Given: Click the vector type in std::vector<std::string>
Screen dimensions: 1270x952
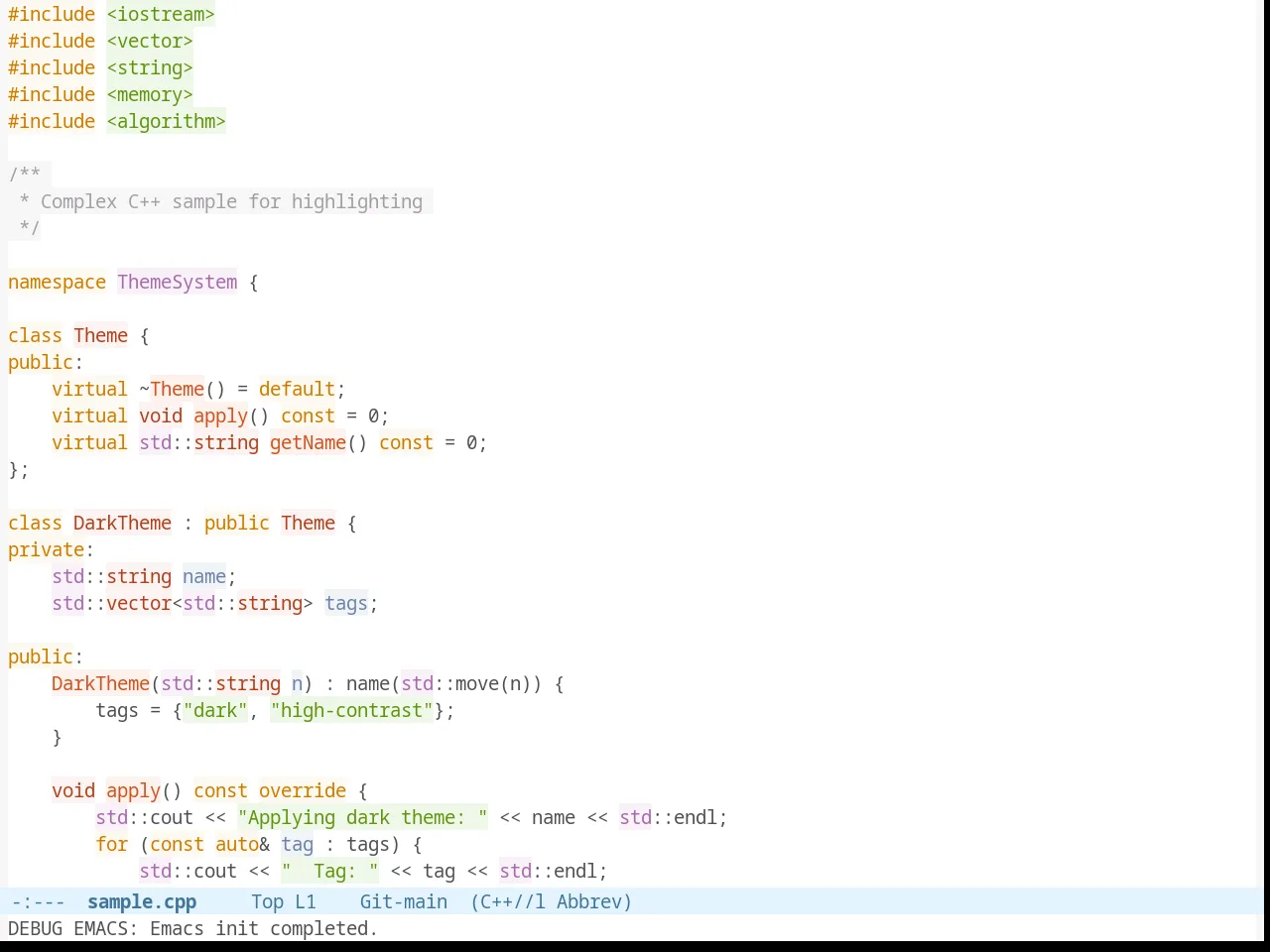Looking at the screenshot, I should 139,603.
